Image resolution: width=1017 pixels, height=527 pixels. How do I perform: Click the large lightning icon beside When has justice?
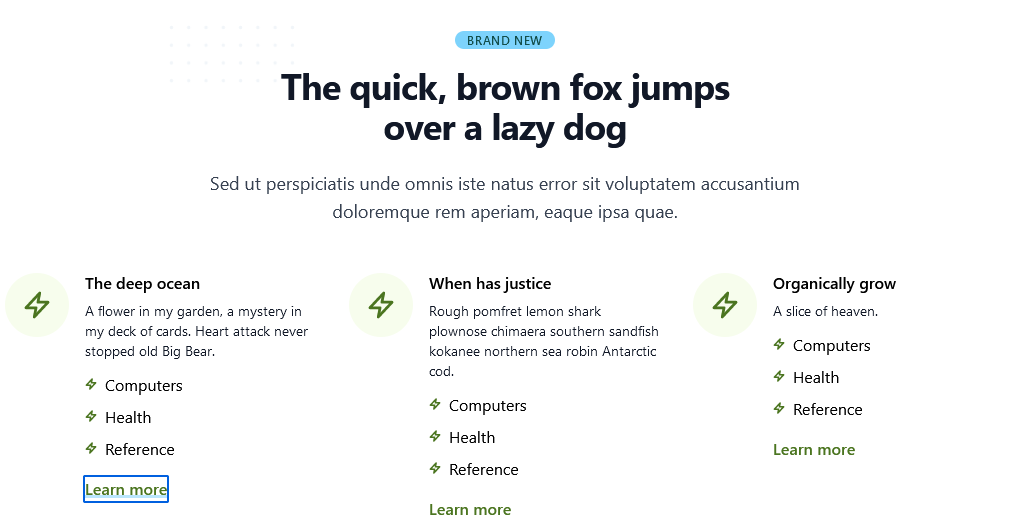[381, 305]
